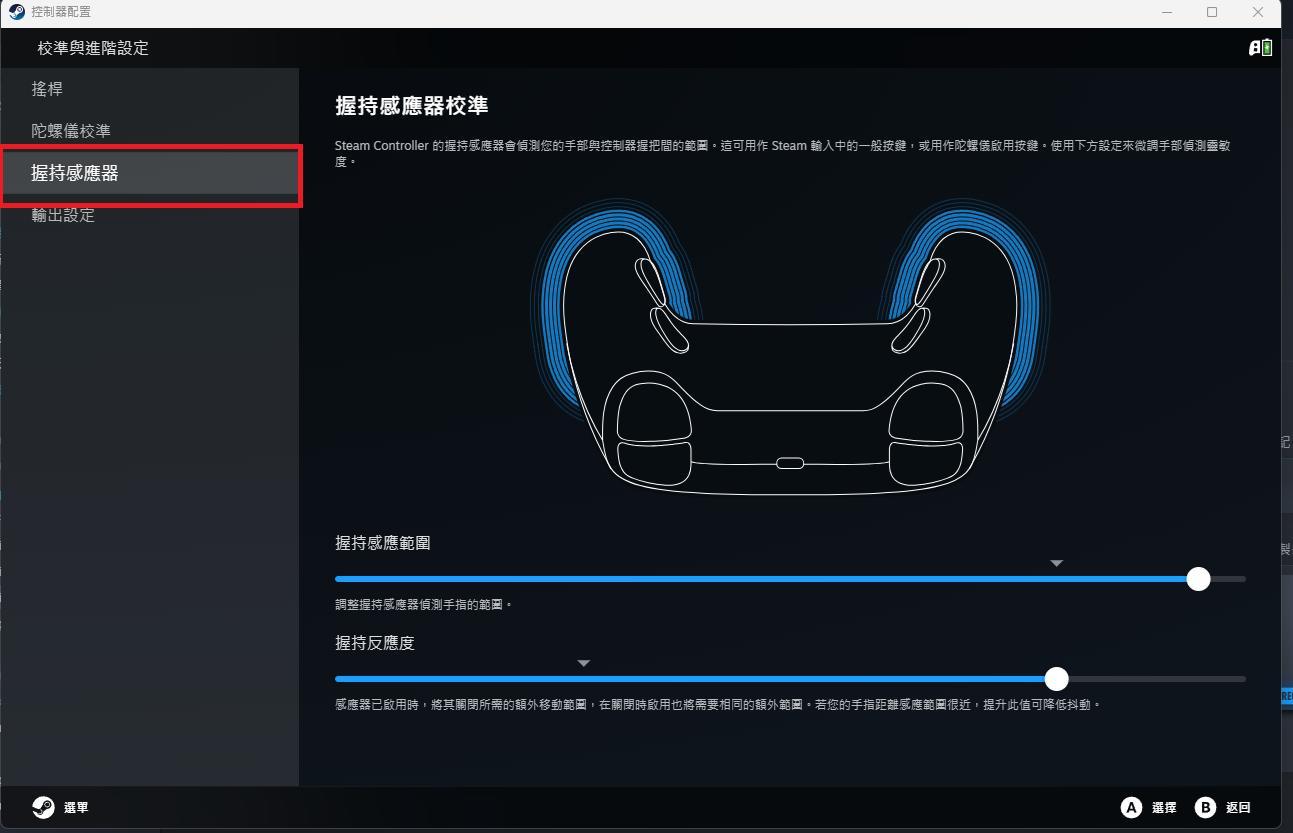Open 輸出設定 in the sidebar
The height and width of the screenshot is (833, 1293).
(148, 215)
